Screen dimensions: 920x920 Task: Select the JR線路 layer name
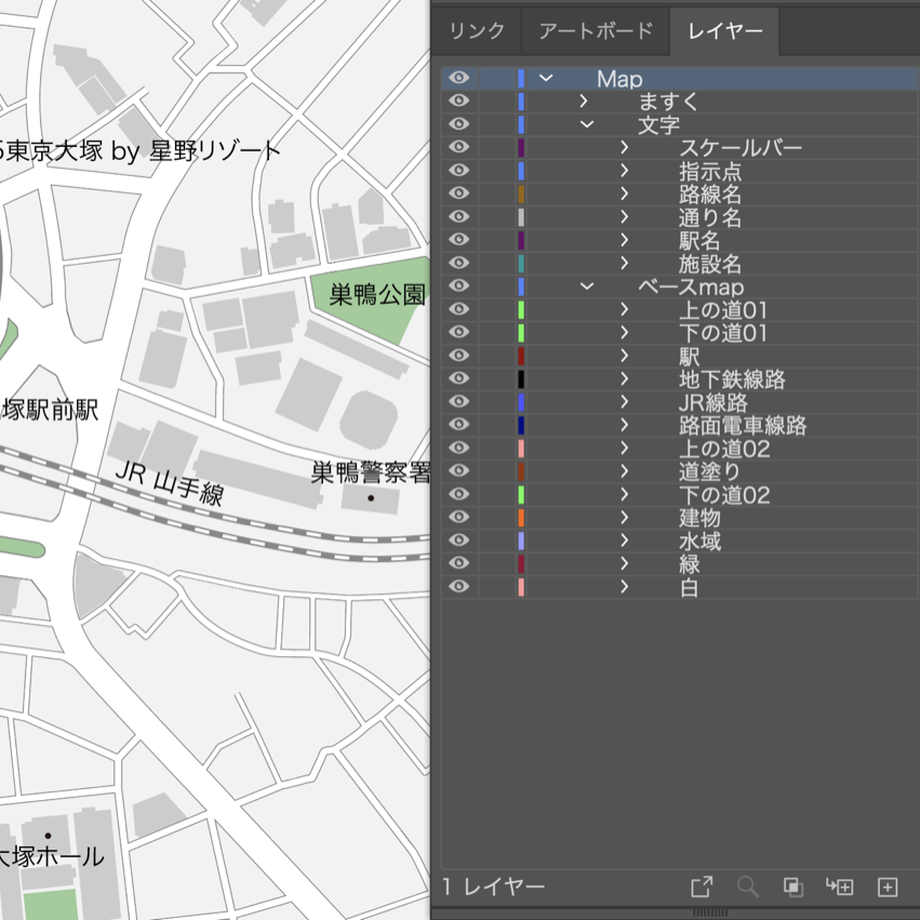point(713,402)
